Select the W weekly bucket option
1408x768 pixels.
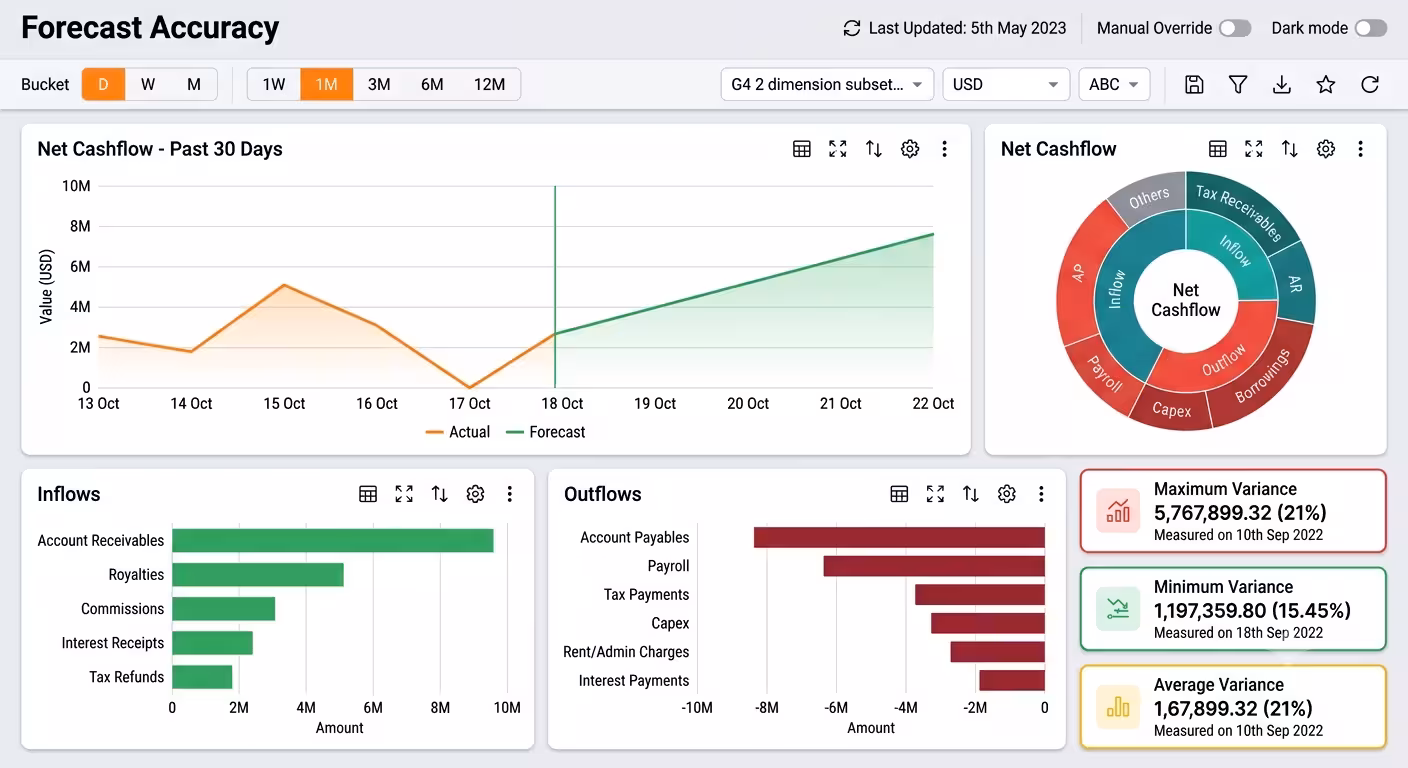pos(148,84)
